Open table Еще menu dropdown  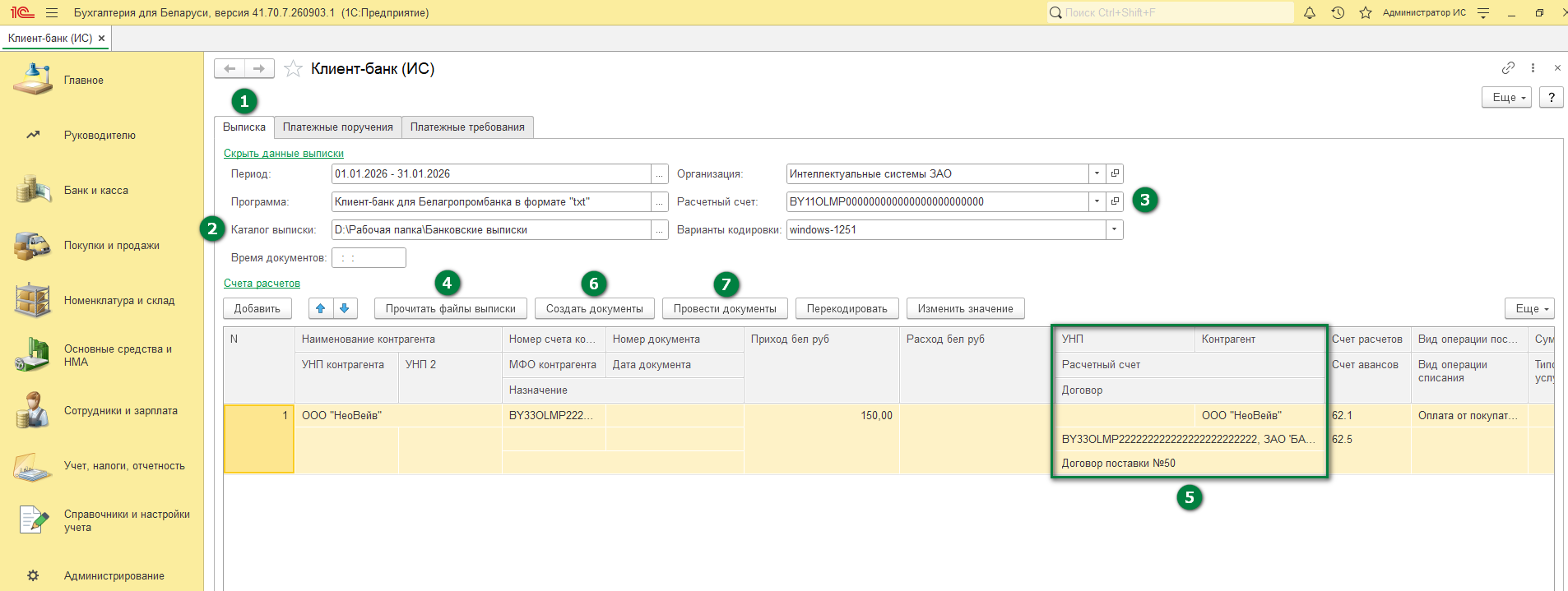(x=1529, y=308)
